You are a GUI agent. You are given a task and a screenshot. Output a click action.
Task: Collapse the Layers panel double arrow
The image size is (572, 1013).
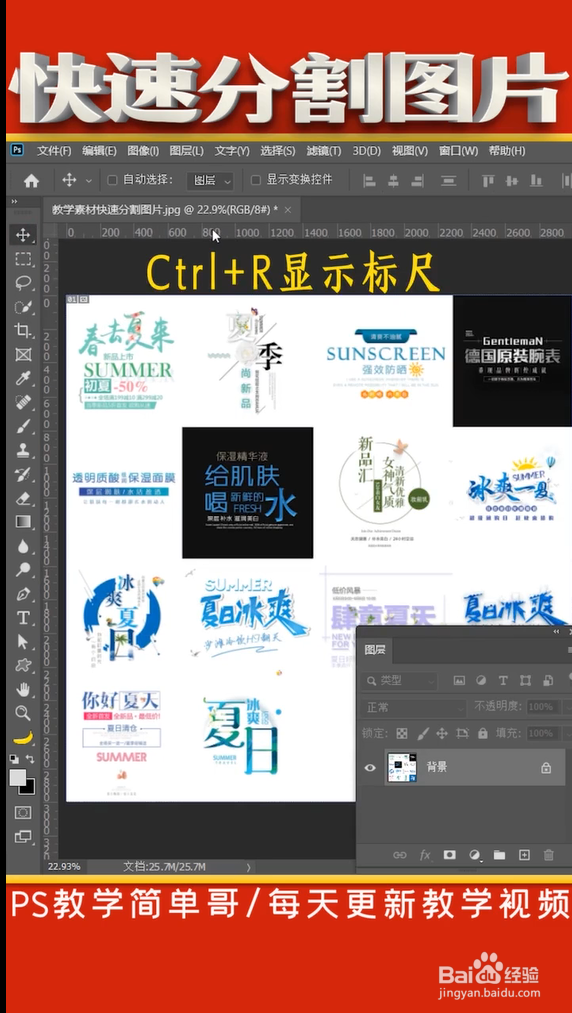[556, 631]
